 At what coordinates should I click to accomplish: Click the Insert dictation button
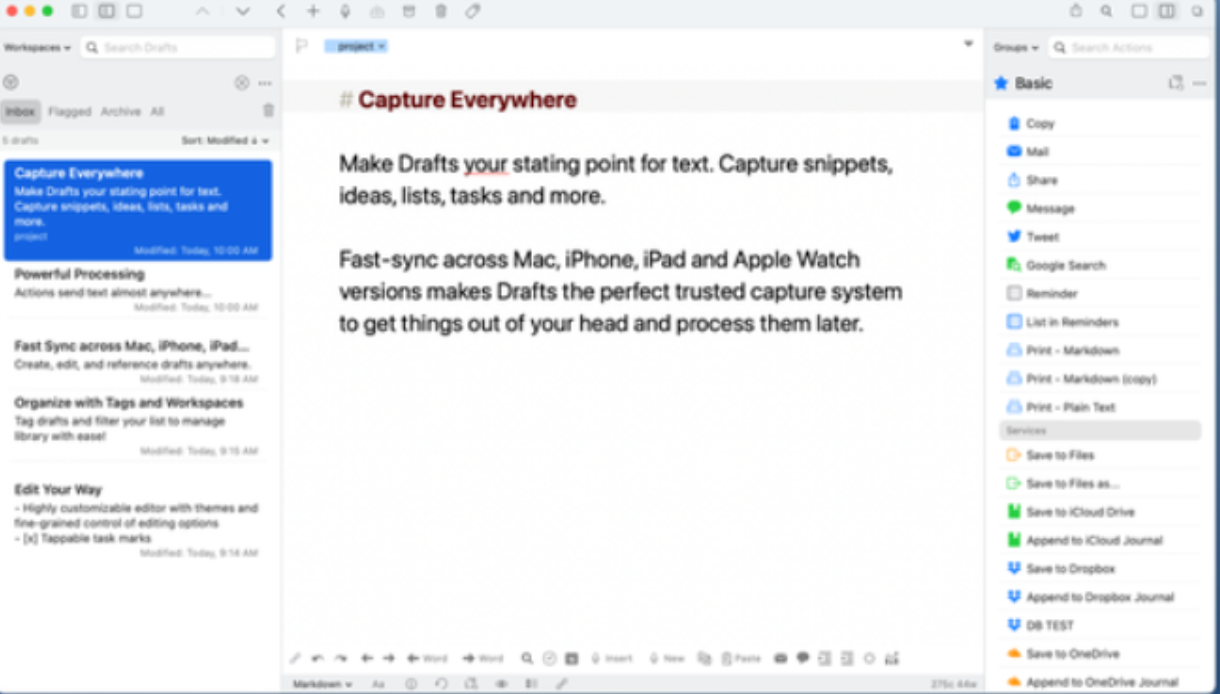(612, 658)
